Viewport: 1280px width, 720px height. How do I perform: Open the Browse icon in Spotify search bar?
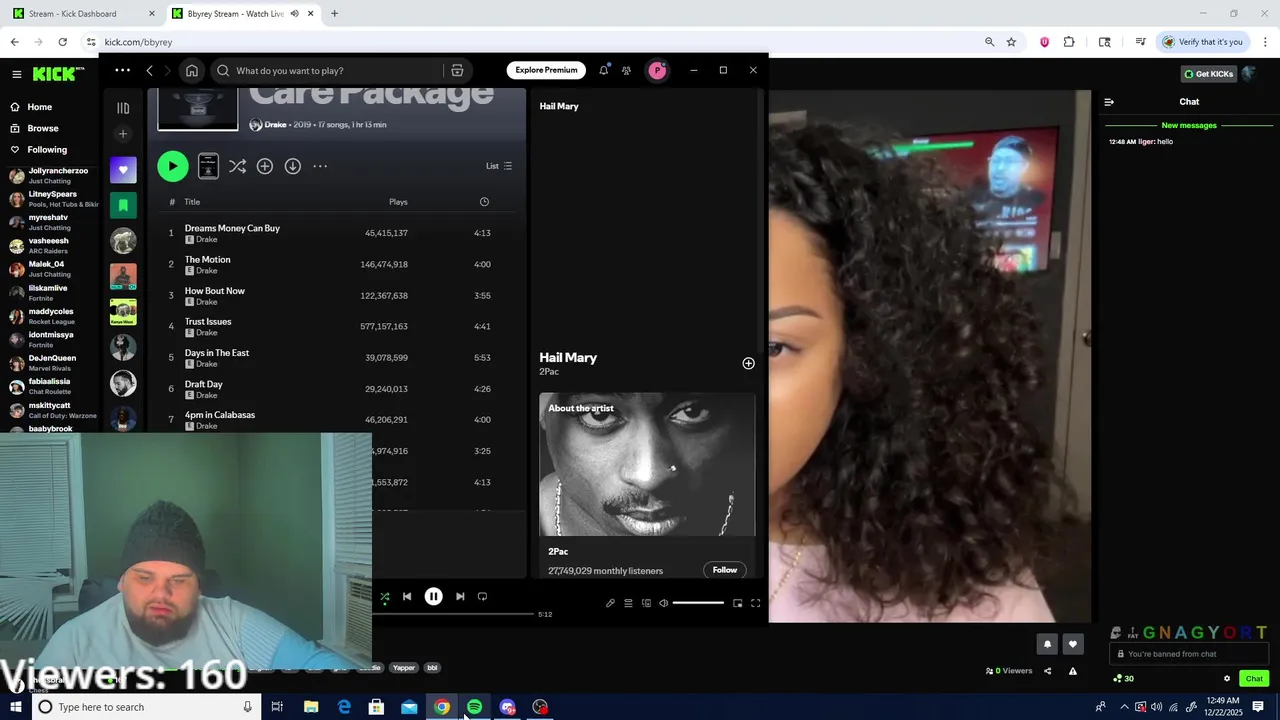(x=457, y=71)
